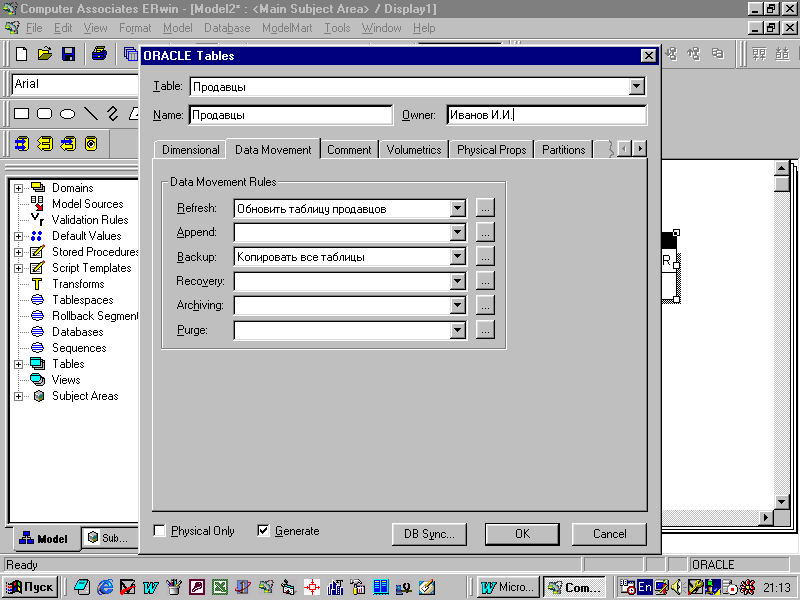Image resolution: width=800 pixels, height=600 pixels.
Task: Expand the Domains tree node
Action: [x=18, y=188]
